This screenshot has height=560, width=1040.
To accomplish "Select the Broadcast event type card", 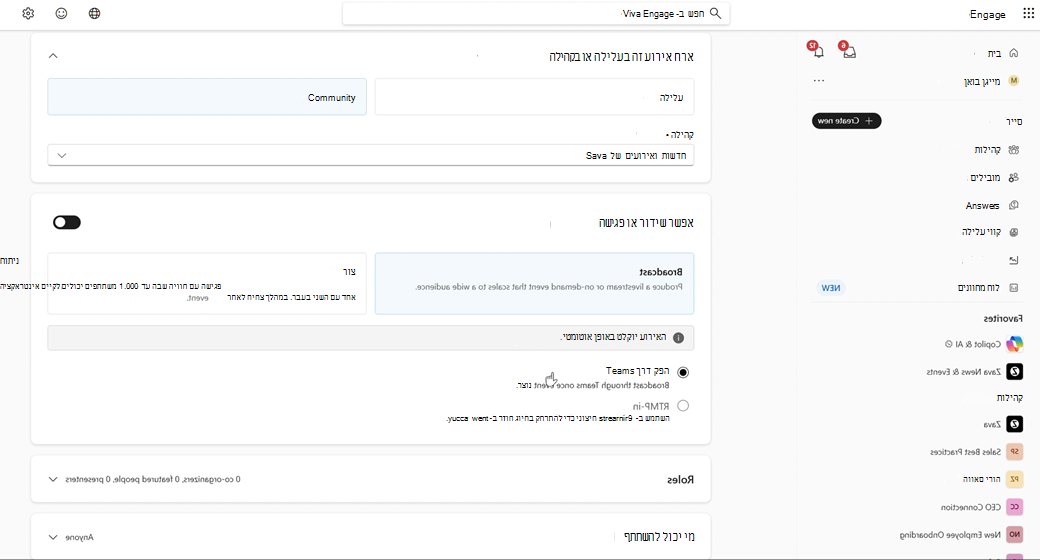I will tap(535, 283).
